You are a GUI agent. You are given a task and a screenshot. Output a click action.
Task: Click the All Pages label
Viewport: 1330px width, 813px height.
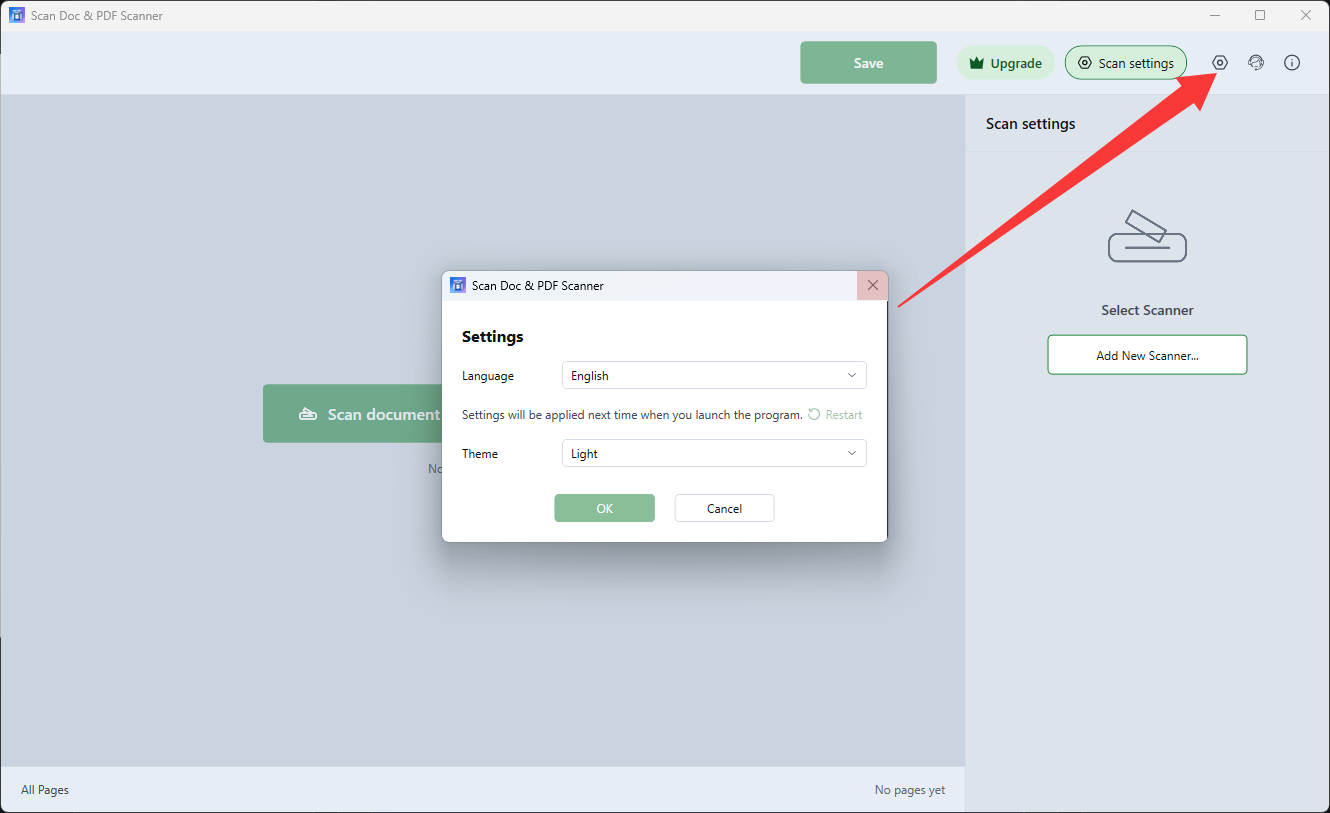(45, 790)
